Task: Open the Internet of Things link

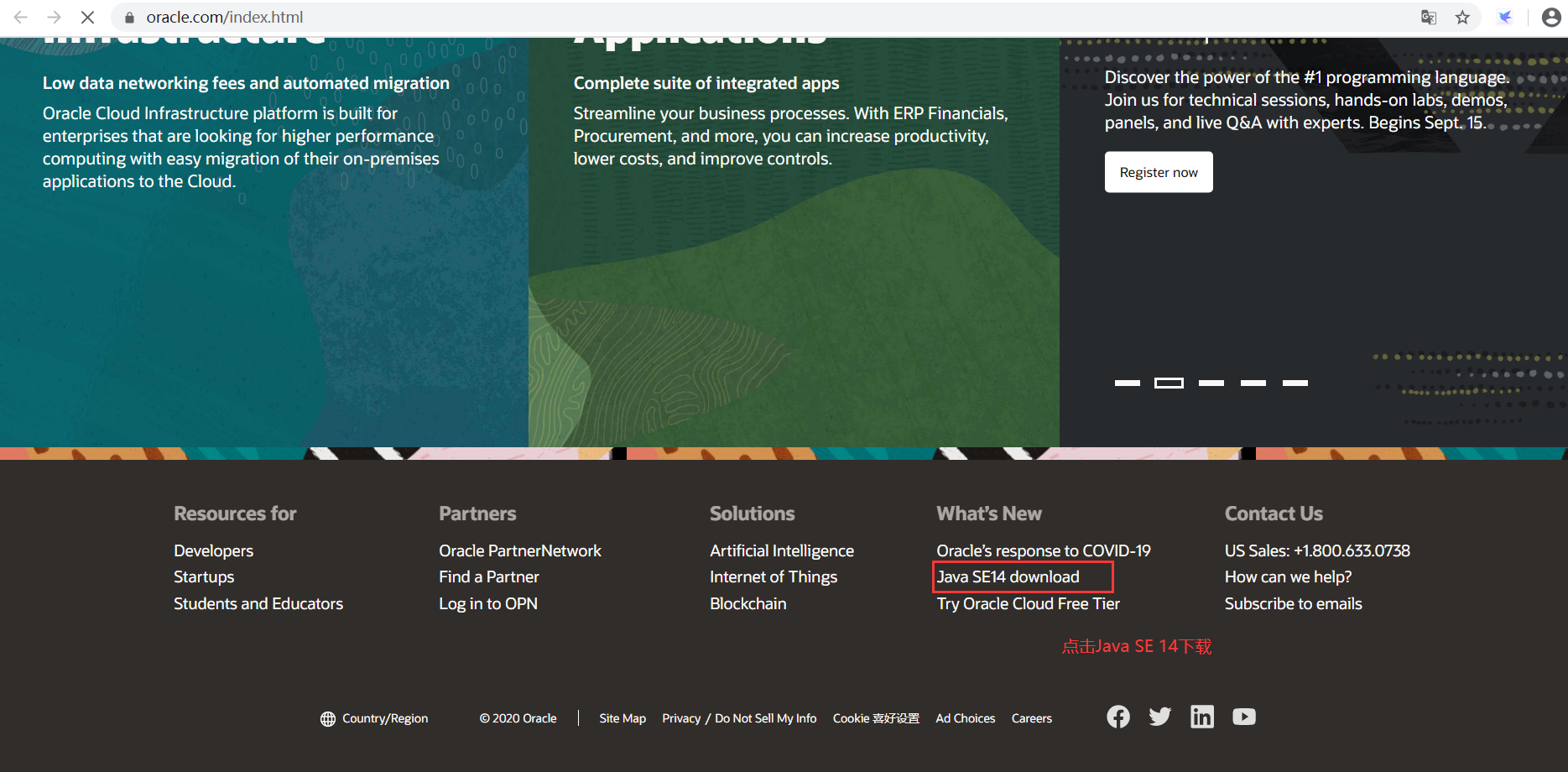Action: tap(774, 576)
